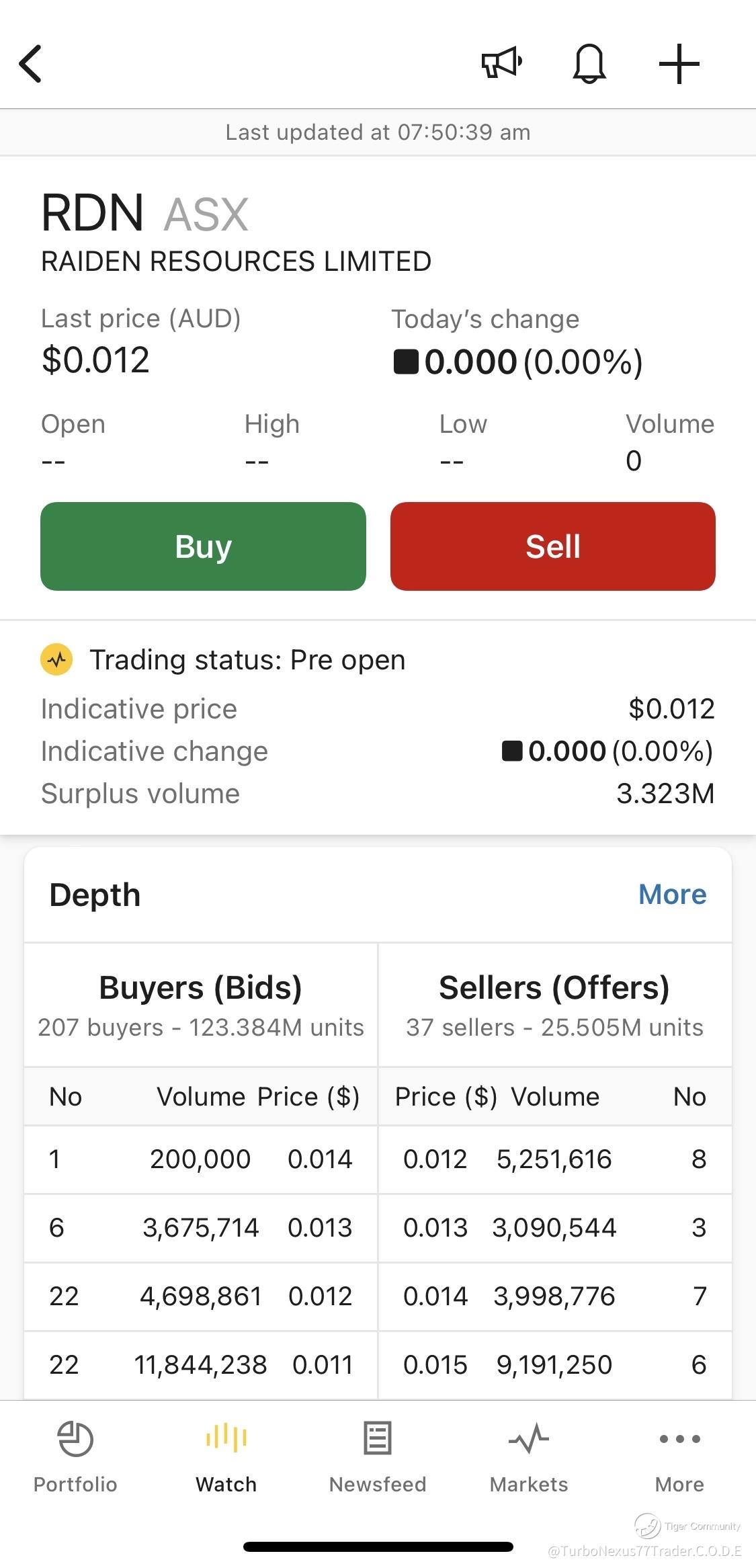Open the More menu in bottom bar
This screenshot has height=1568, width=756.
click(679, 1455)
